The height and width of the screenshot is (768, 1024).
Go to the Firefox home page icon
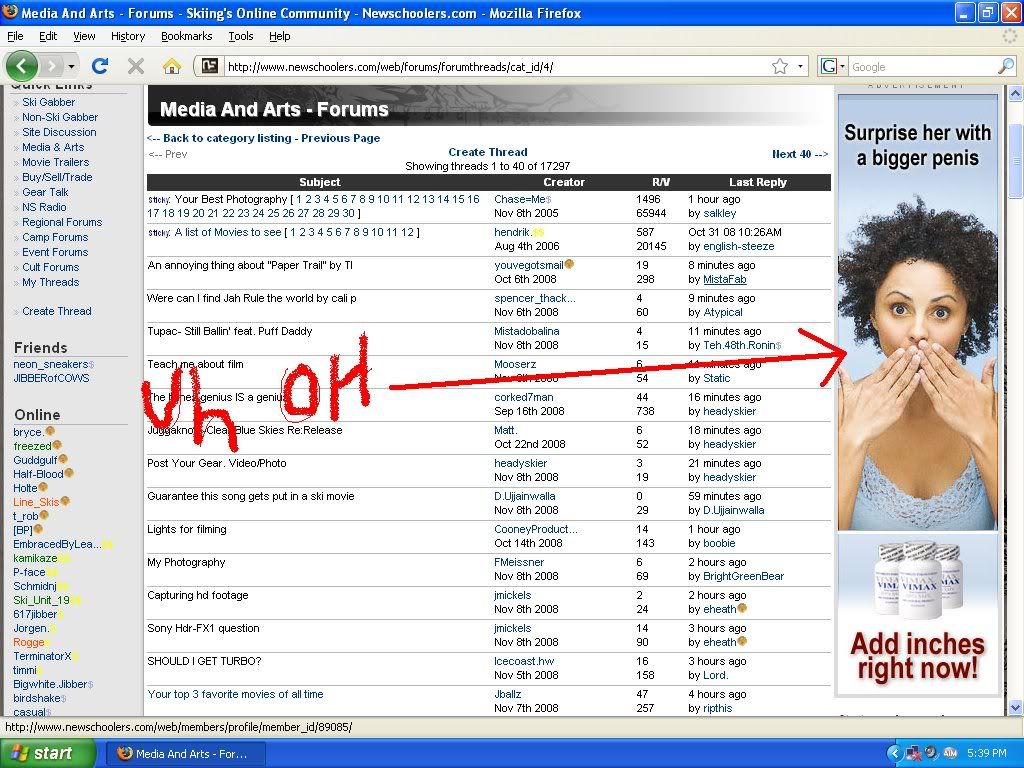pyautogui.click(x=172, y=66)
